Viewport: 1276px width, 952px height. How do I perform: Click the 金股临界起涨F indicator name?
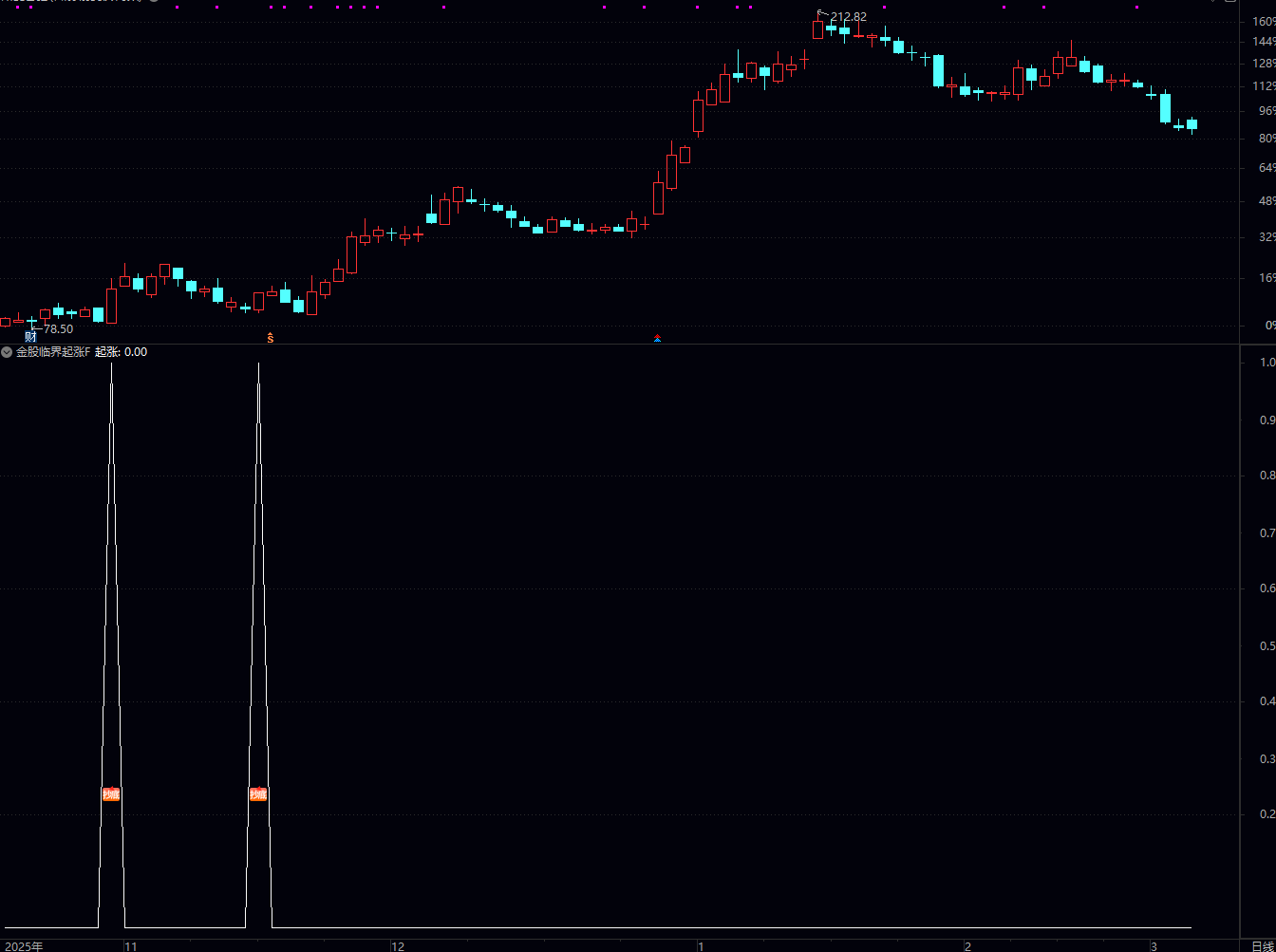(x=53, y=352)
